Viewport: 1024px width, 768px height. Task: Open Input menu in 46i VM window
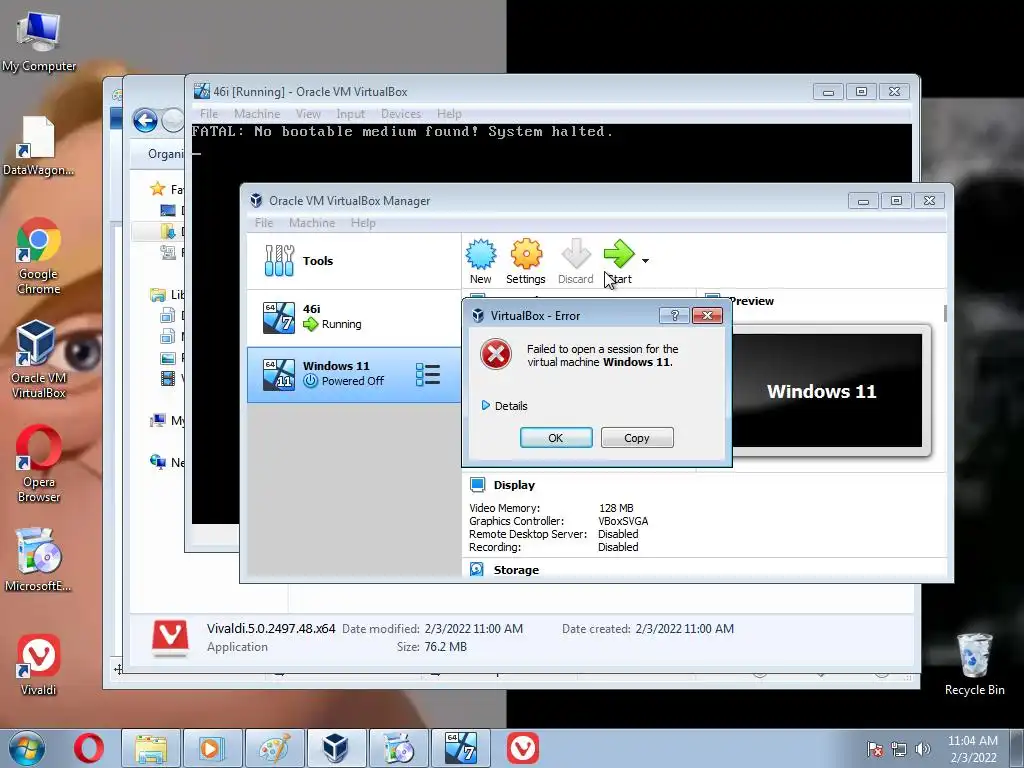(x=351, y=114)
